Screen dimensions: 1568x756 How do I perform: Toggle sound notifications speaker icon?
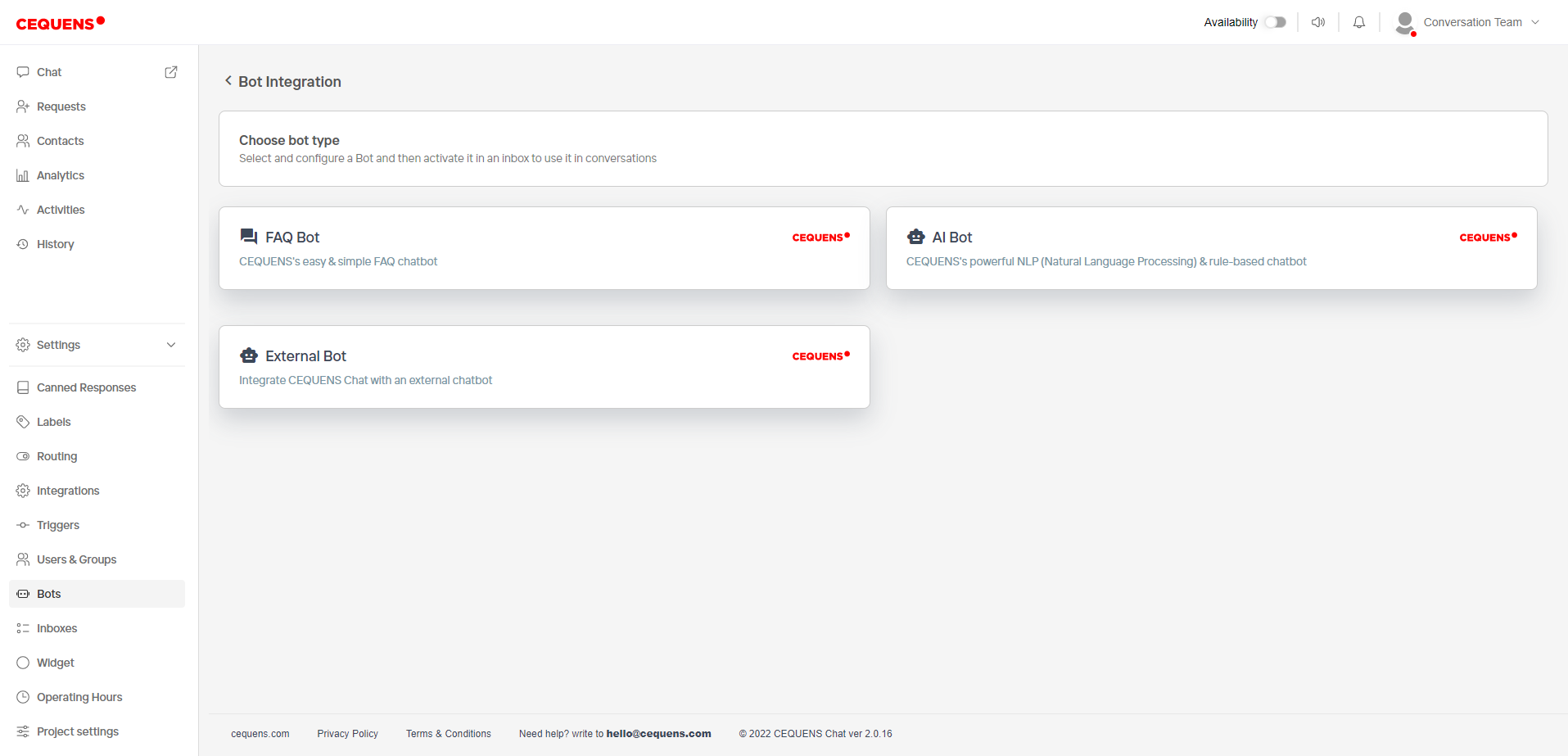[1318, 22]
